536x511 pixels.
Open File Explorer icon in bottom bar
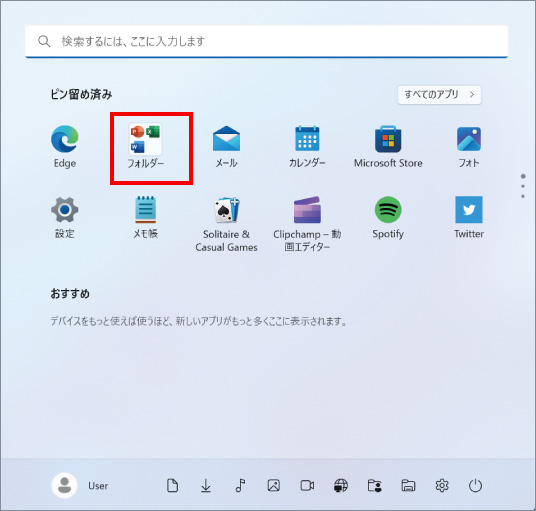408,485
